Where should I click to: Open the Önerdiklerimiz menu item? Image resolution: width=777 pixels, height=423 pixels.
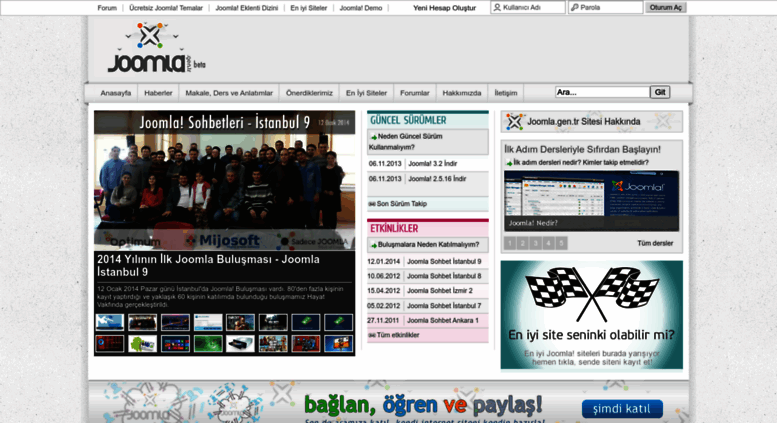point(309,93)
